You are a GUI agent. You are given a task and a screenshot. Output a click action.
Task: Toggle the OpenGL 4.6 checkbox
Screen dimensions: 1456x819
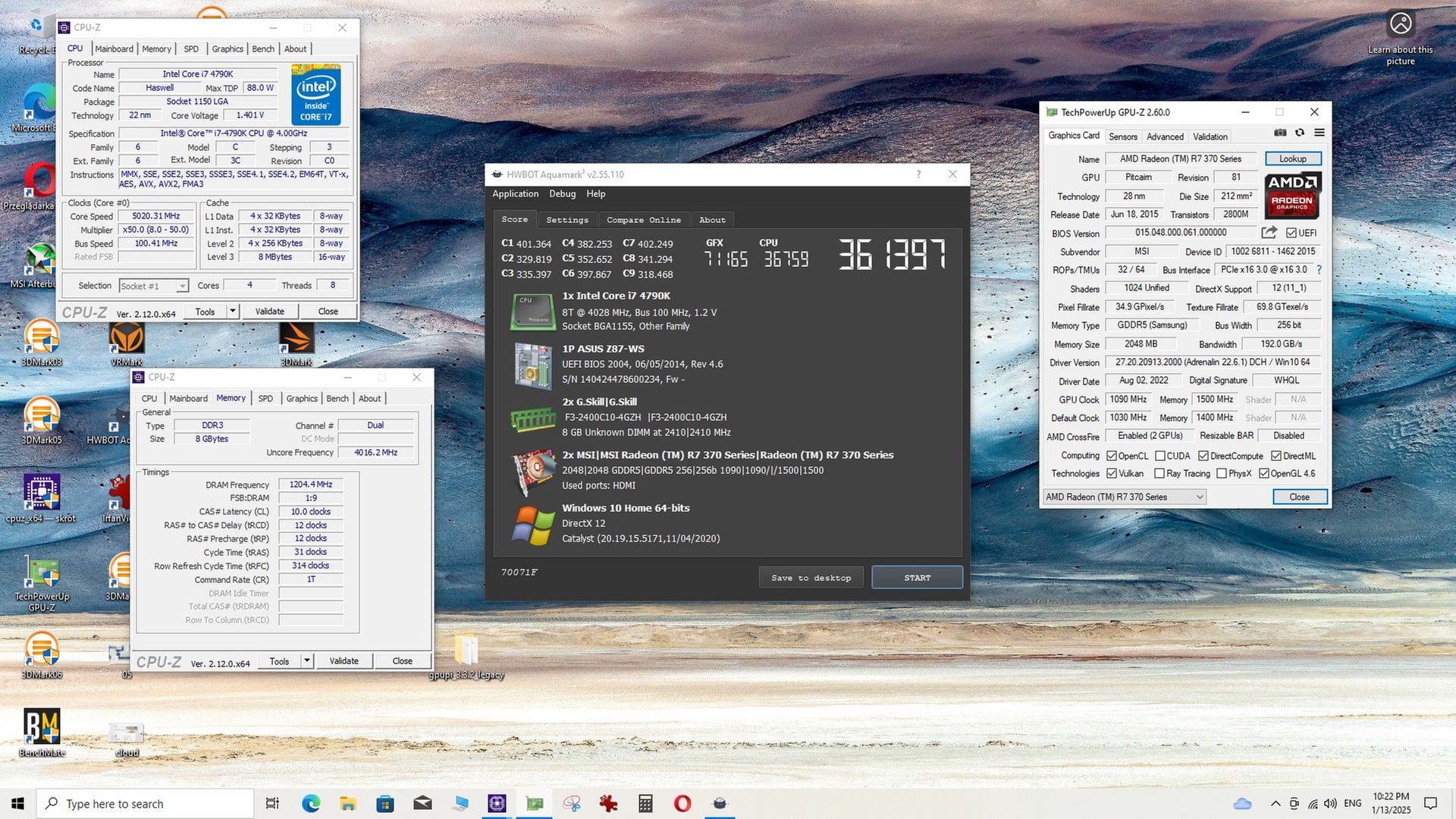(x=1264, y=473)
